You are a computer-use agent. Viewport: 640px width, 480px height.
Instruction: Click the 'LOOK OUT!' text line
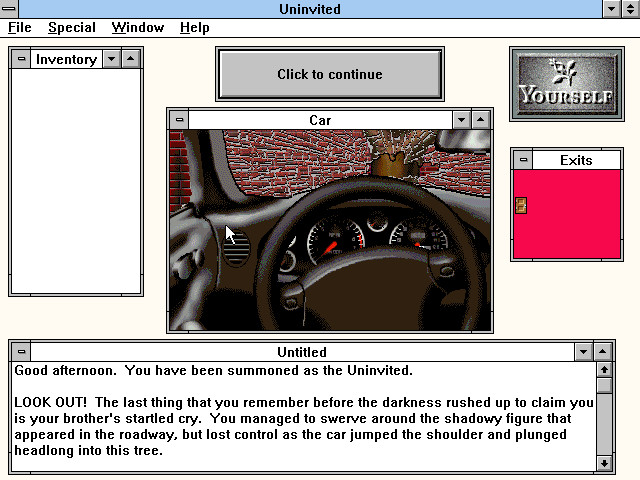304,402
